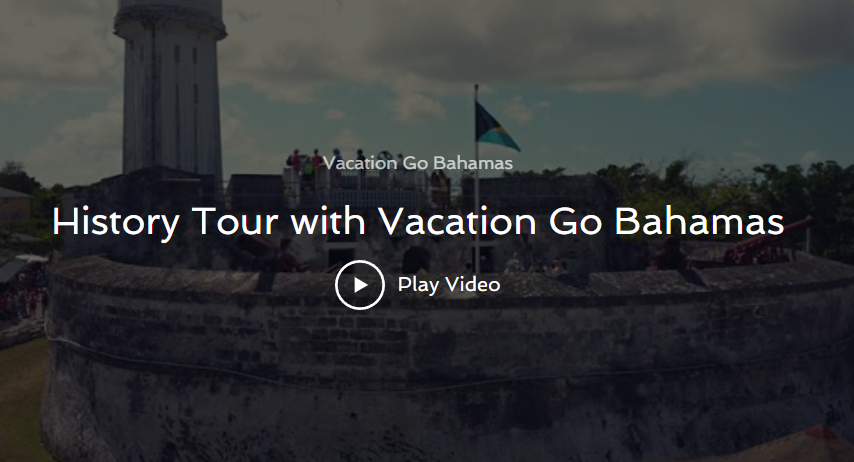The image size is (854, 462).
Task: Click the circular play icon
Action: click(359, 285)
